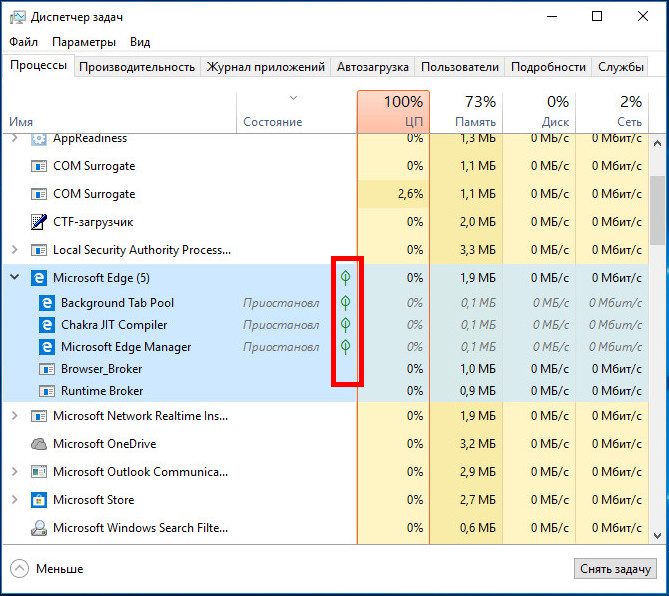Switch to the Автозагрузка tab

[x=373, y=67]
